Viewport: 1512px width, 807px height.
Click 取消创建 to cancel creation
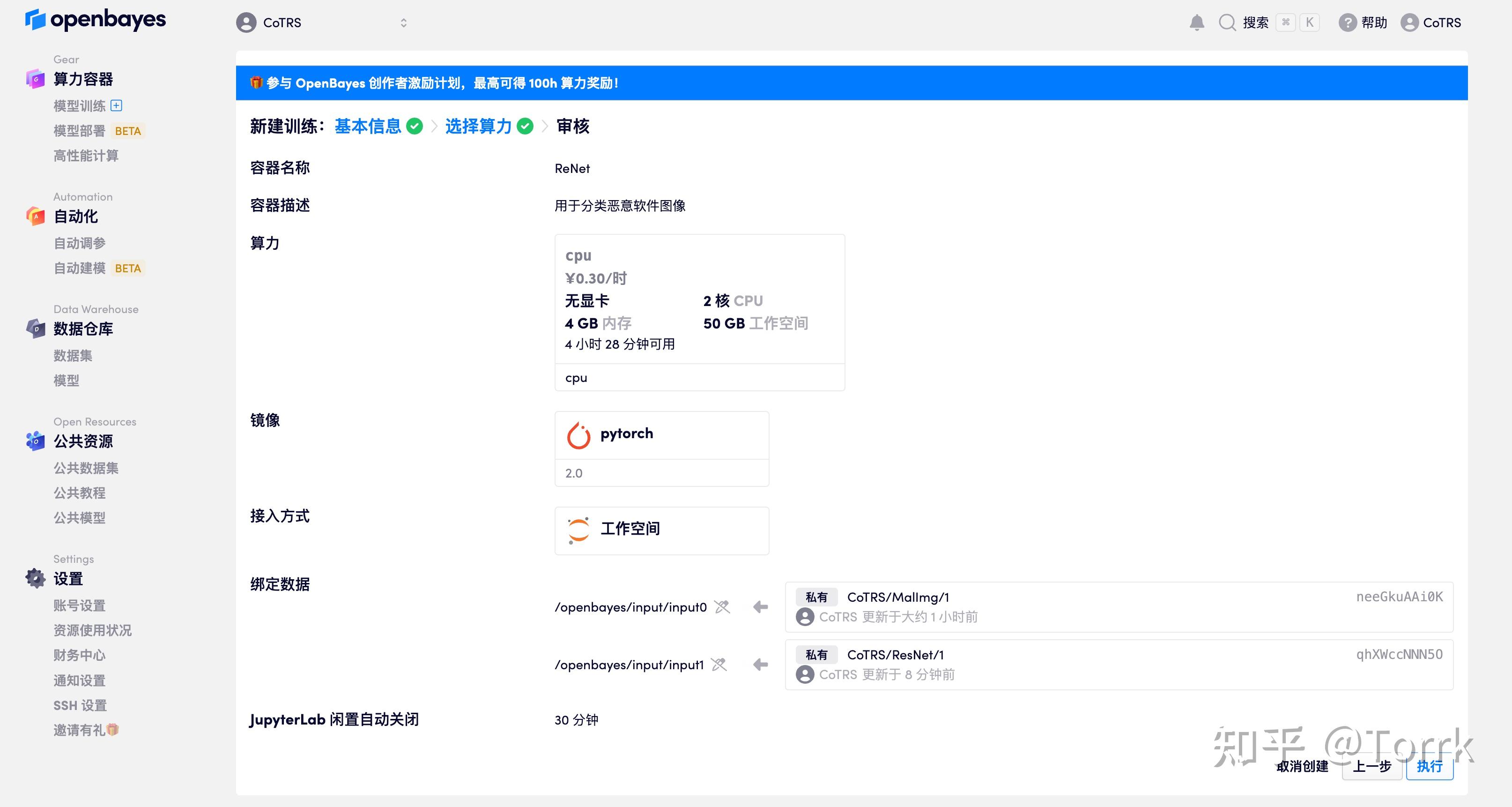point(1304,767)
